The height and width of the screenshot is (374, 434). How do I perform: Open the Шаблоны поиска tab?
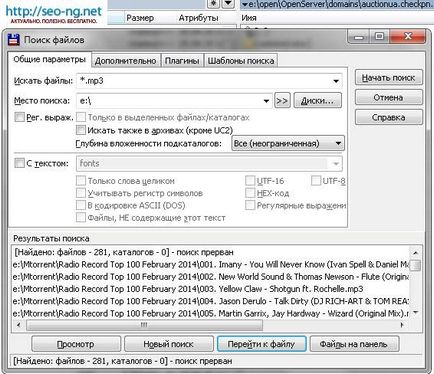(241, 61)
